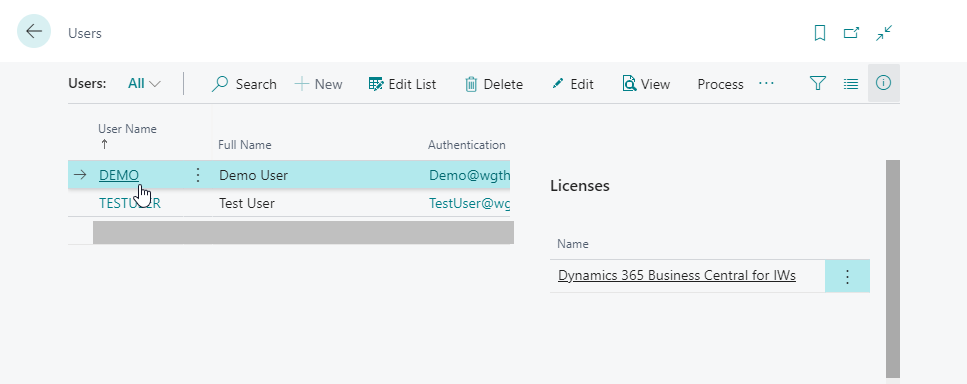
Task: Open the Process menu
Action: coord(720,84)
